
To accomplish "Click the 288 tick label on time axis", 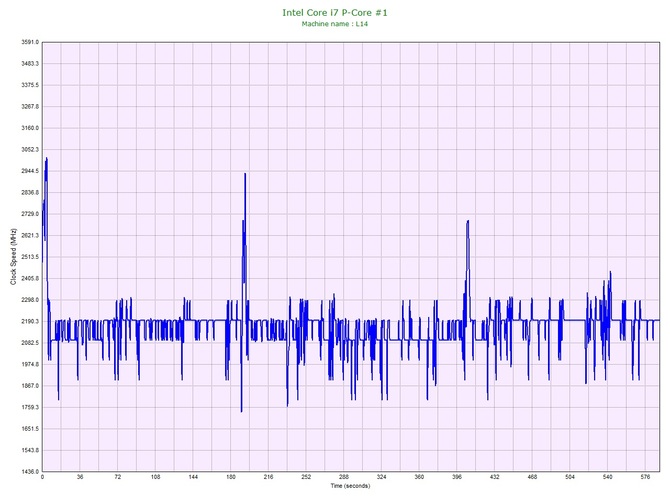I will coord(344,477).
